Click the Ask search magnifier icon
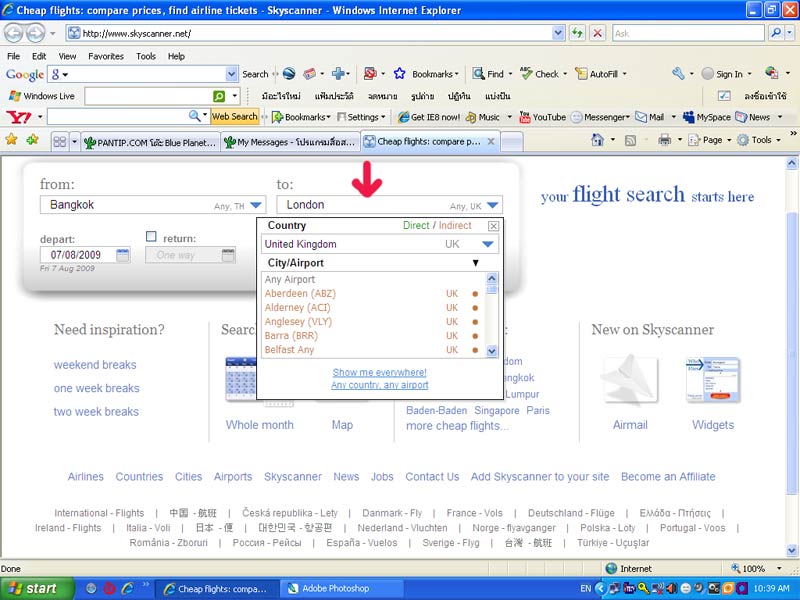 click(776, 33)
